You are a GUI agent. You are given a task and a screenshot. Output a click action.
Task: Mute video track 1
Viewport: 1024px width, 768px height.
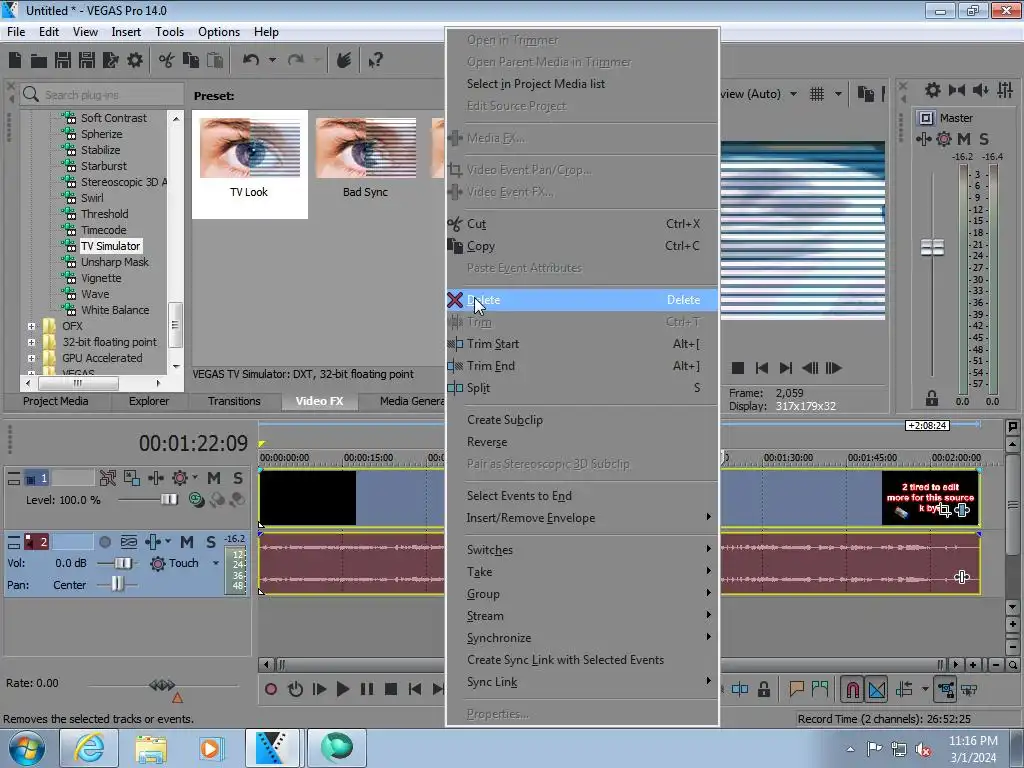tap(214, 478)
